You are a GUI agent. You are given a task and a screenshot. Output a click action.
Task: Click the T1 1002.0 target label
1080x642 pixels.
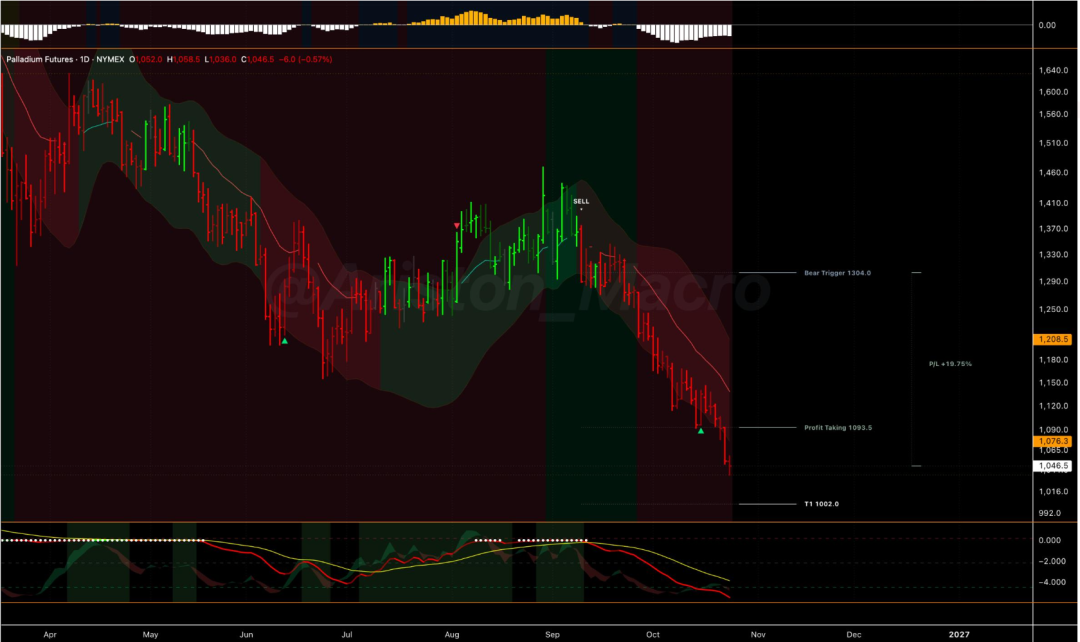[x=822, y=504]
